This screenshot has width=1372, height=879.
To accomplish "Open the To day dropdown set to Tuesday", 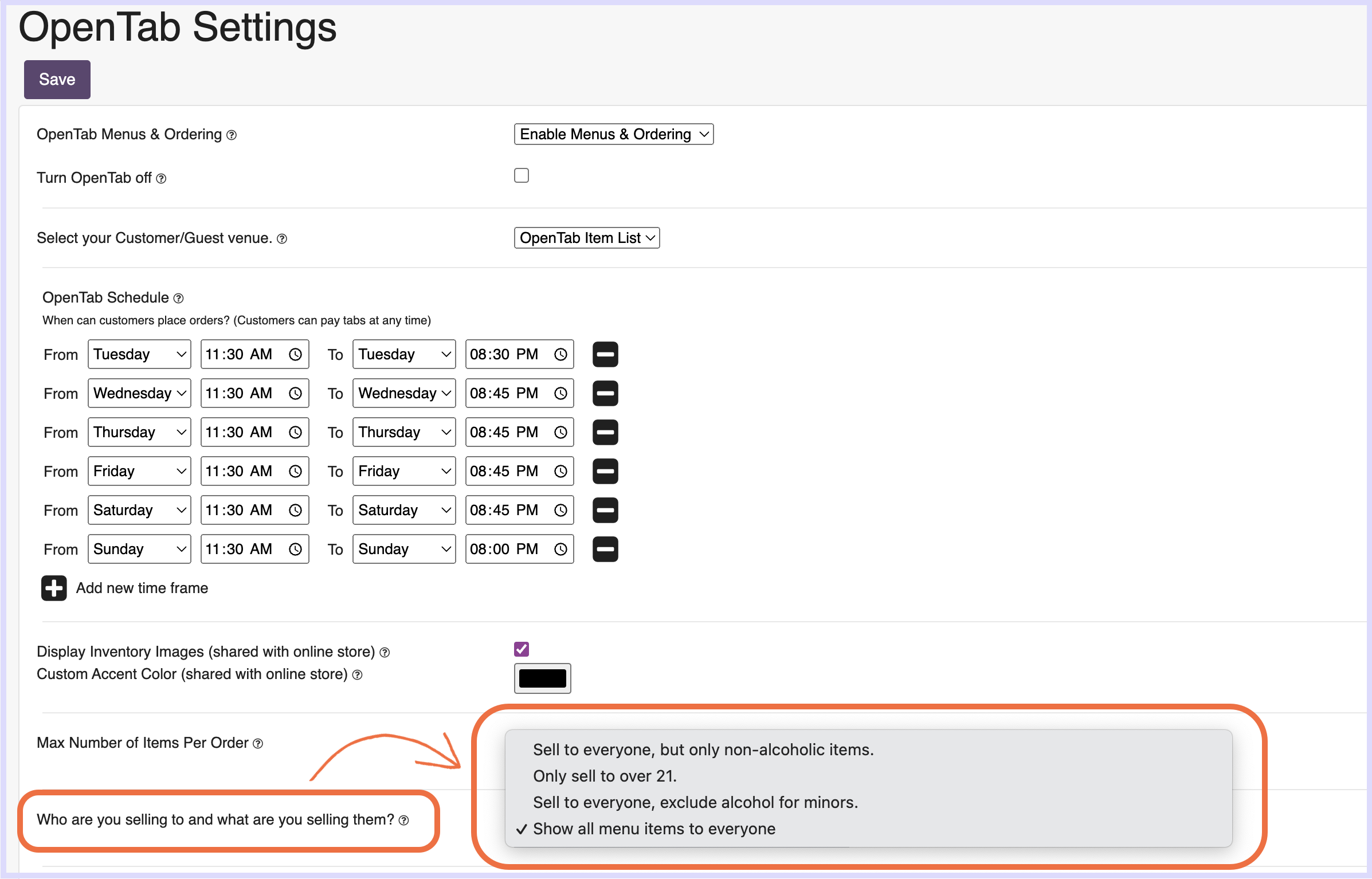I will pyautogui.click(x=404, y=354).
